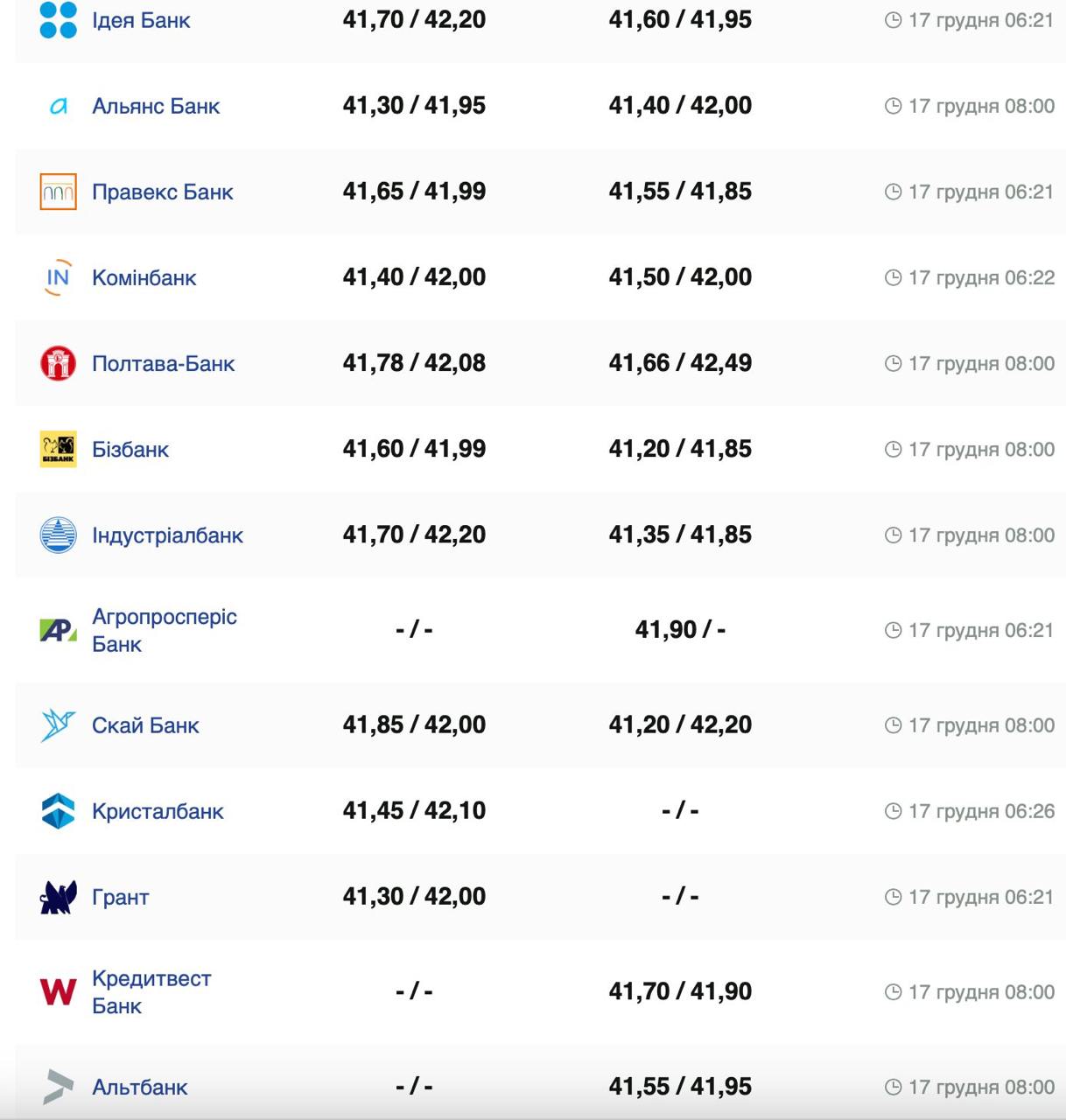Screen dimensions: 1066x1120
Task: Click the Ідея Банк logo icon
Action: pyautogui.click(x=59, y=20)
